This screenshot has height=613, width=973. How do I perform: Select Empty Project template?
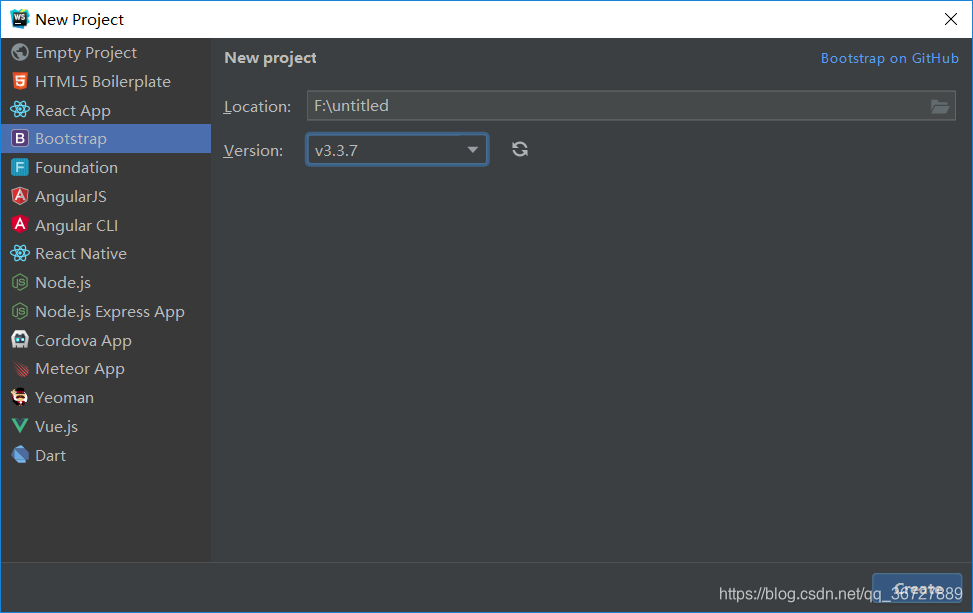(106, 53)
